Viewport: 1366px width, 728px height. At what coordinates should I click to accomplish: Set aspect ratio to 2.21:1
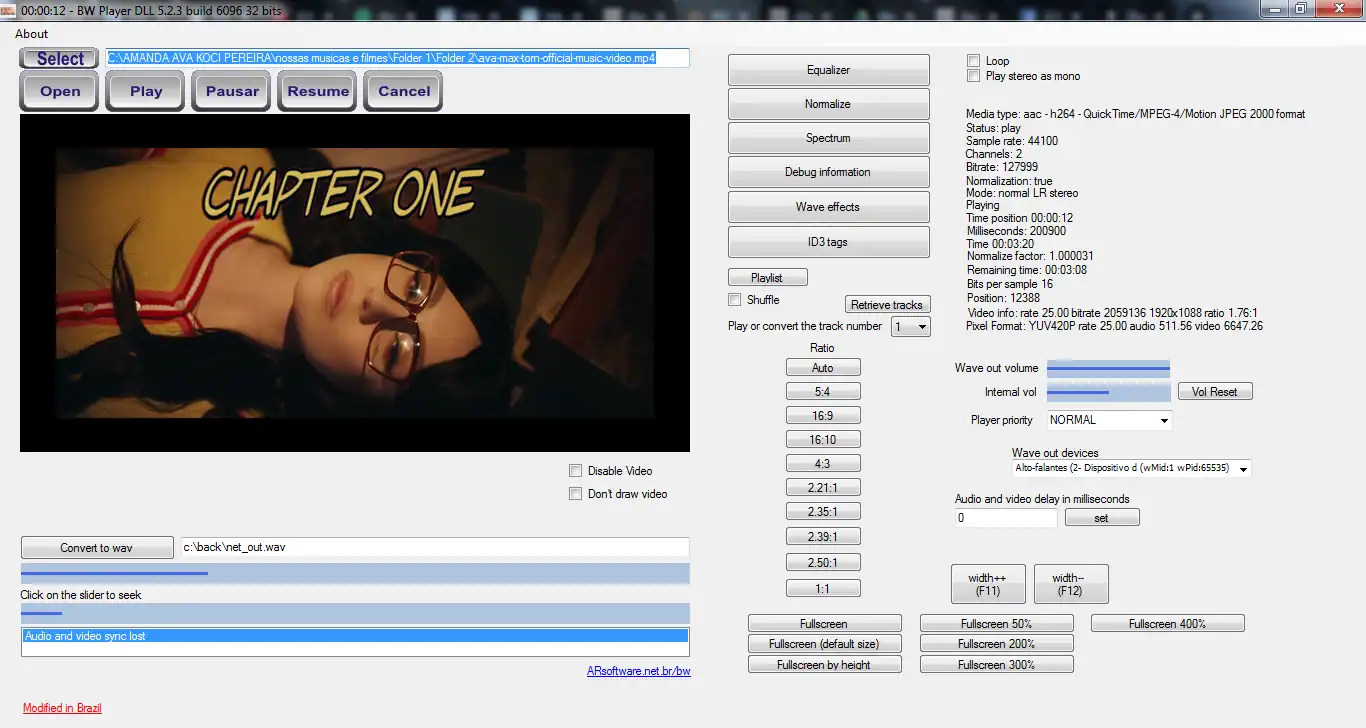point(823,488)
